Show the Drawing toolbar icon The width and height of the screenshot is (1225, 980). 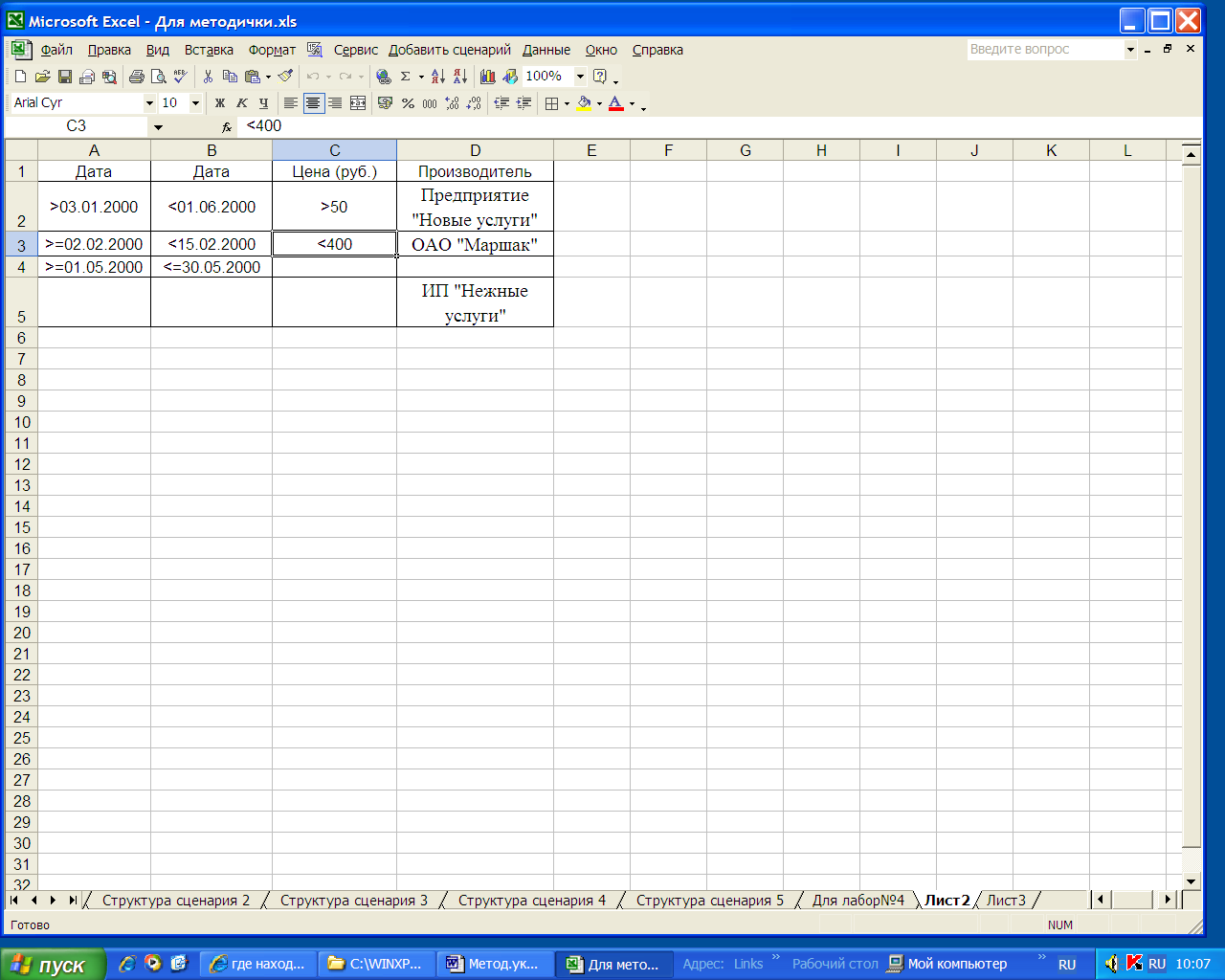[510, 77]
